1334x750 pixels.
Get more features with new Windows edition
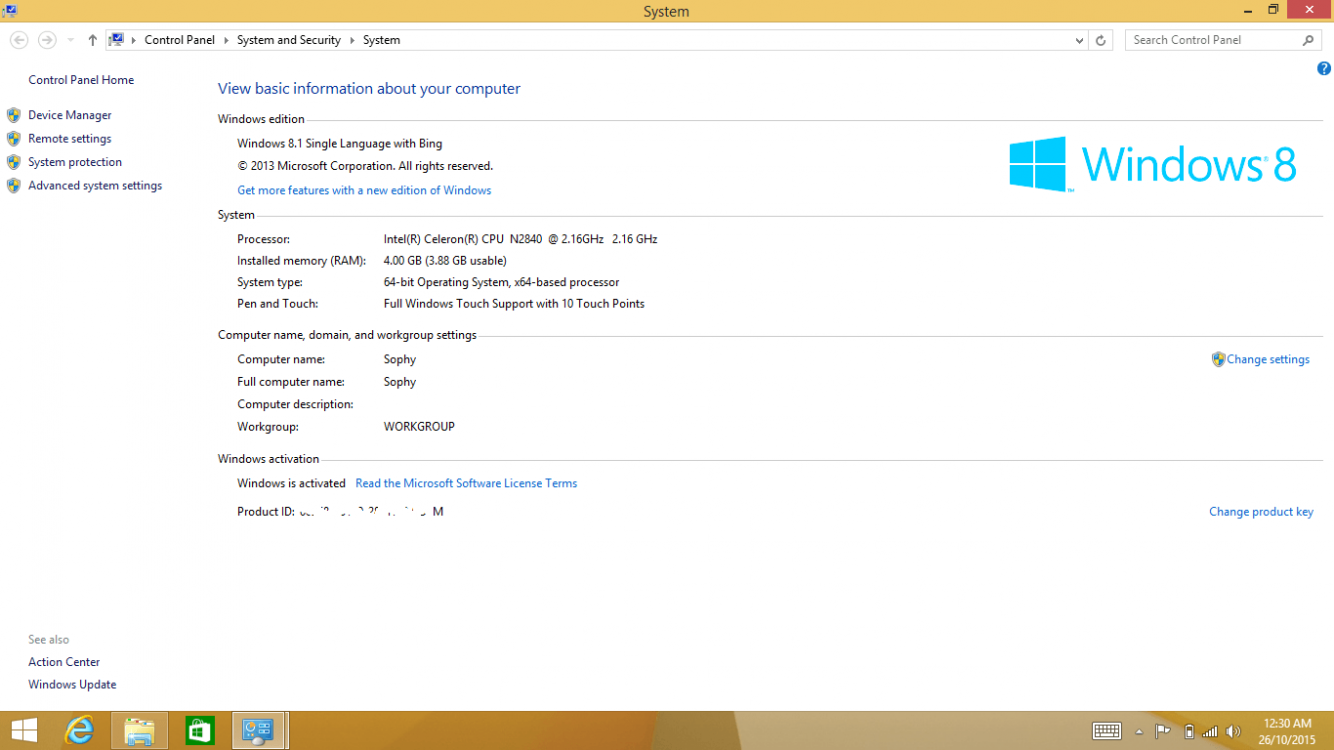(364, 191)
